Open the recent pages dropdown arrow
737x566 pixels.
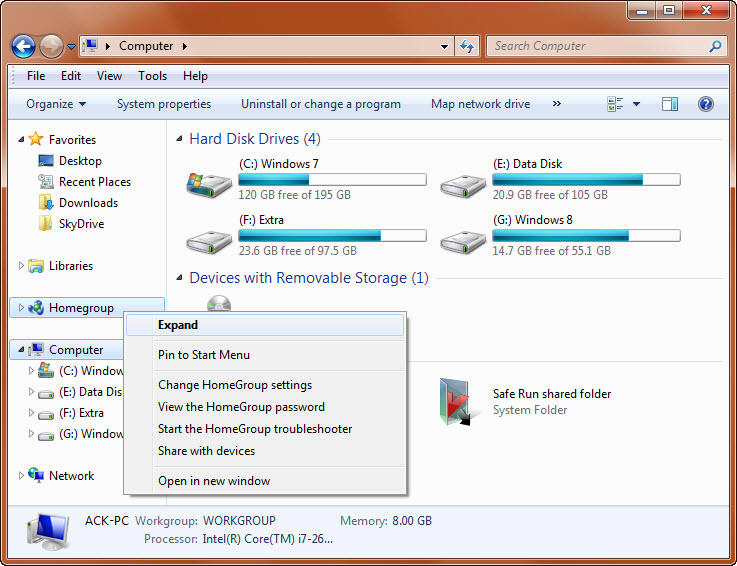71,47
